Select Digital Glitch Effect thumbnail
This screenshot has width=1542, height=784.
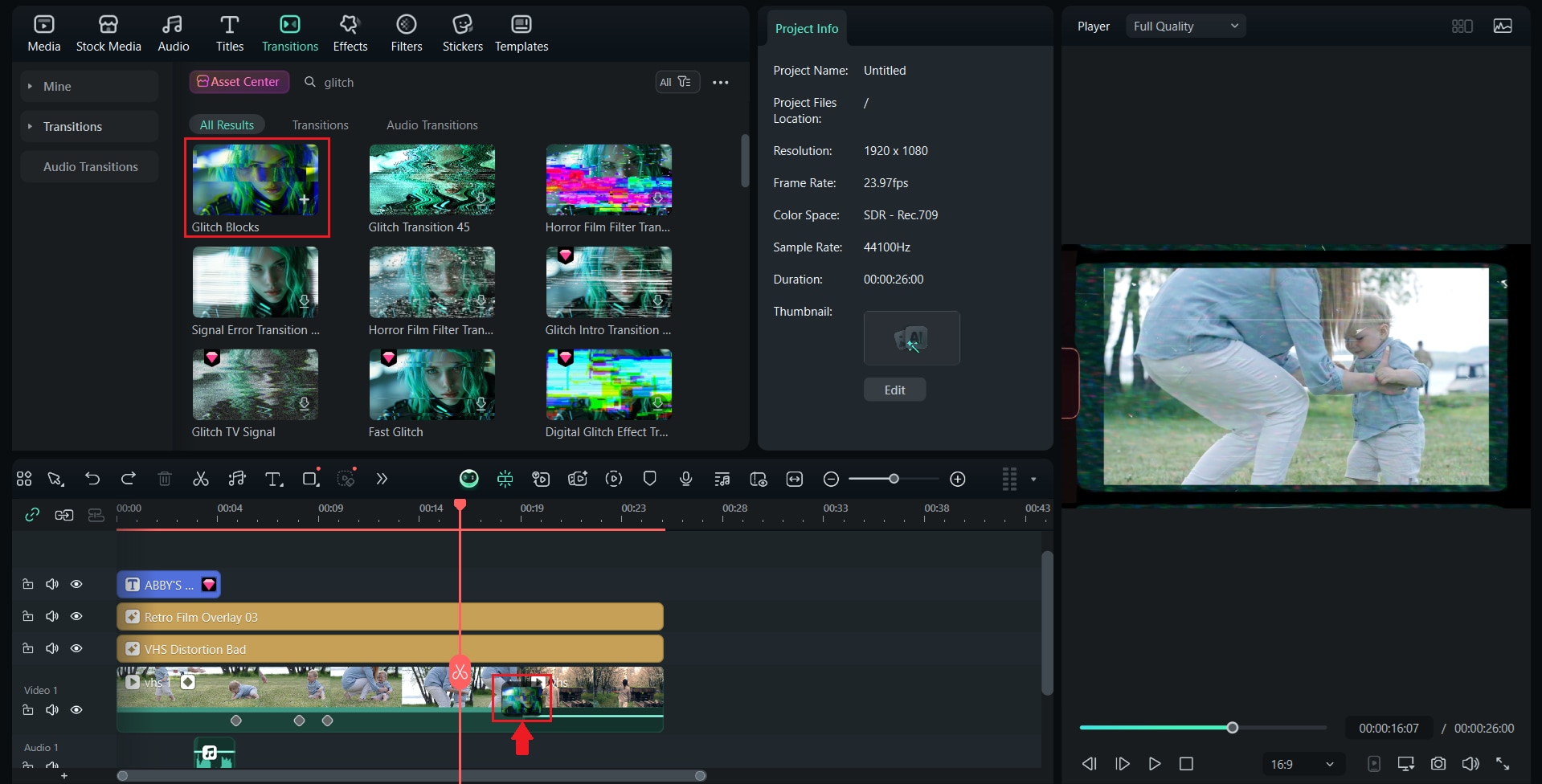pyautogui.click(x=608, y=384)
